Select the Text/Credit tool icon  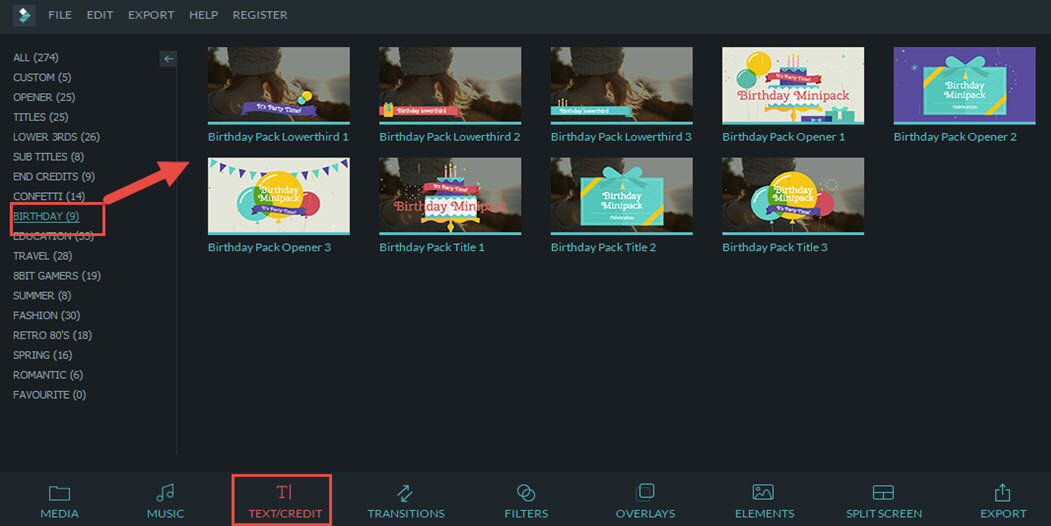click(284, 492)
